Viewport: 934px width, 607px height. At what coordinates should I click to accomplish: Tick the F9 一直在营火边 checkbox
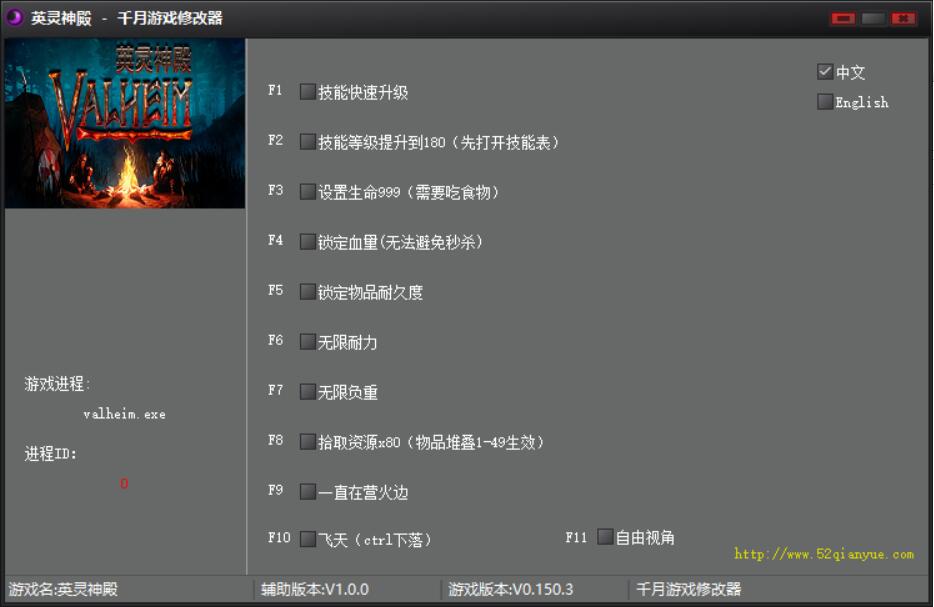[x=308, y=492]
